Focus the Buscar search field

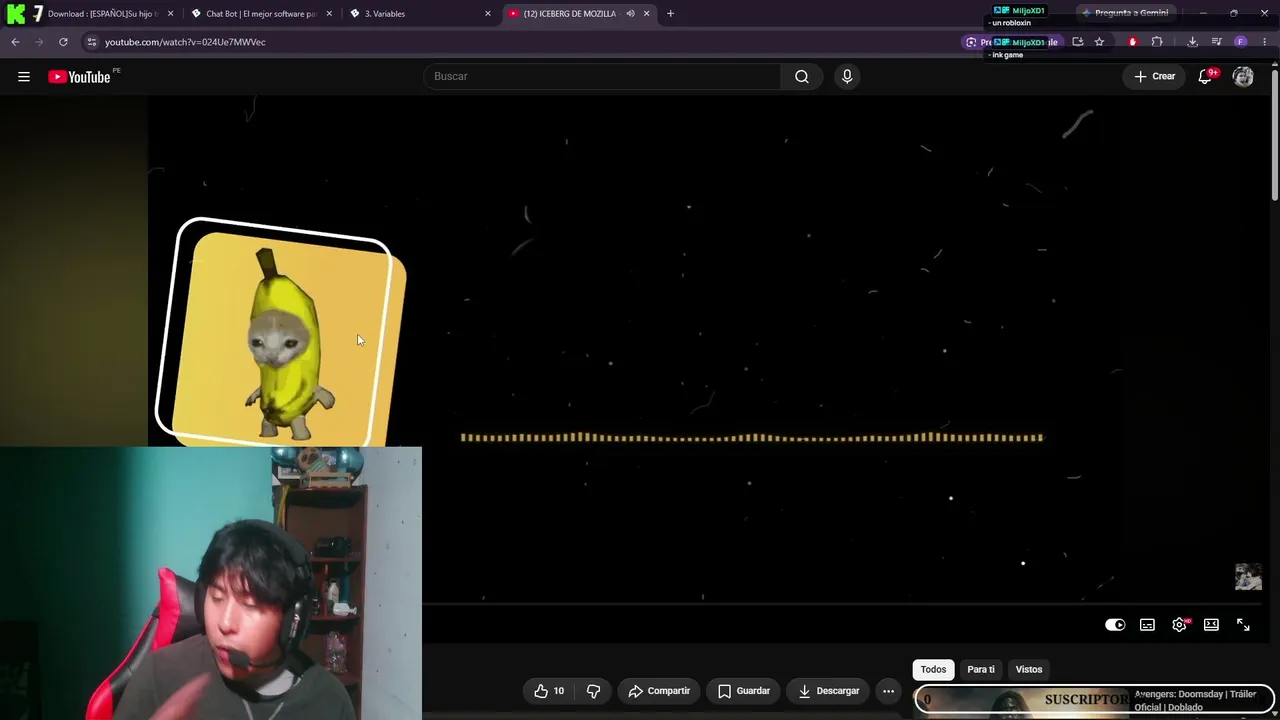(x=603, y=76)
